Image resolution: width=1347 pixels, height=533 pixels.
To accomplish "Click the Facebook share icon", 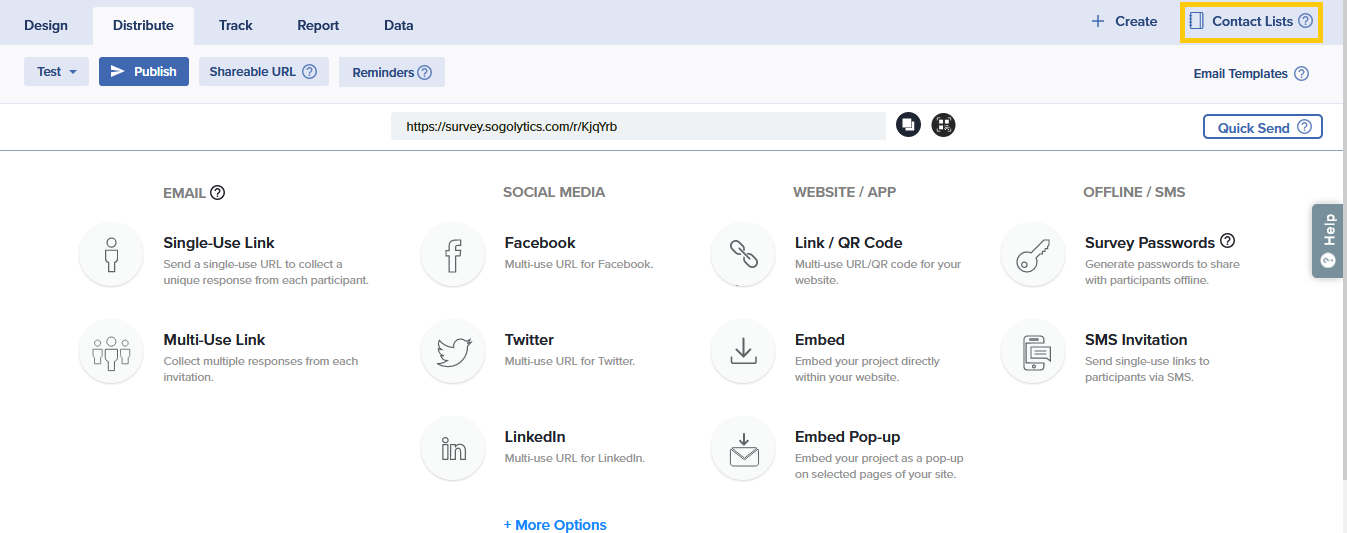I will [x=453, y=255].
